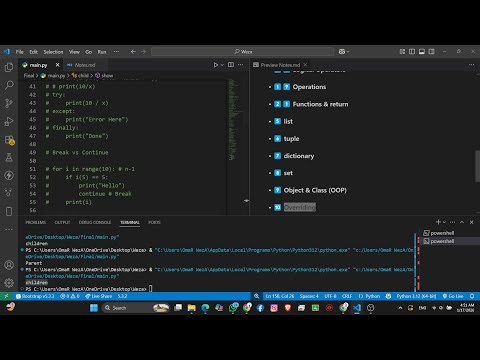The image size is (480, 360).
Task: Open the Testing flask view
Action: (9, 157)
